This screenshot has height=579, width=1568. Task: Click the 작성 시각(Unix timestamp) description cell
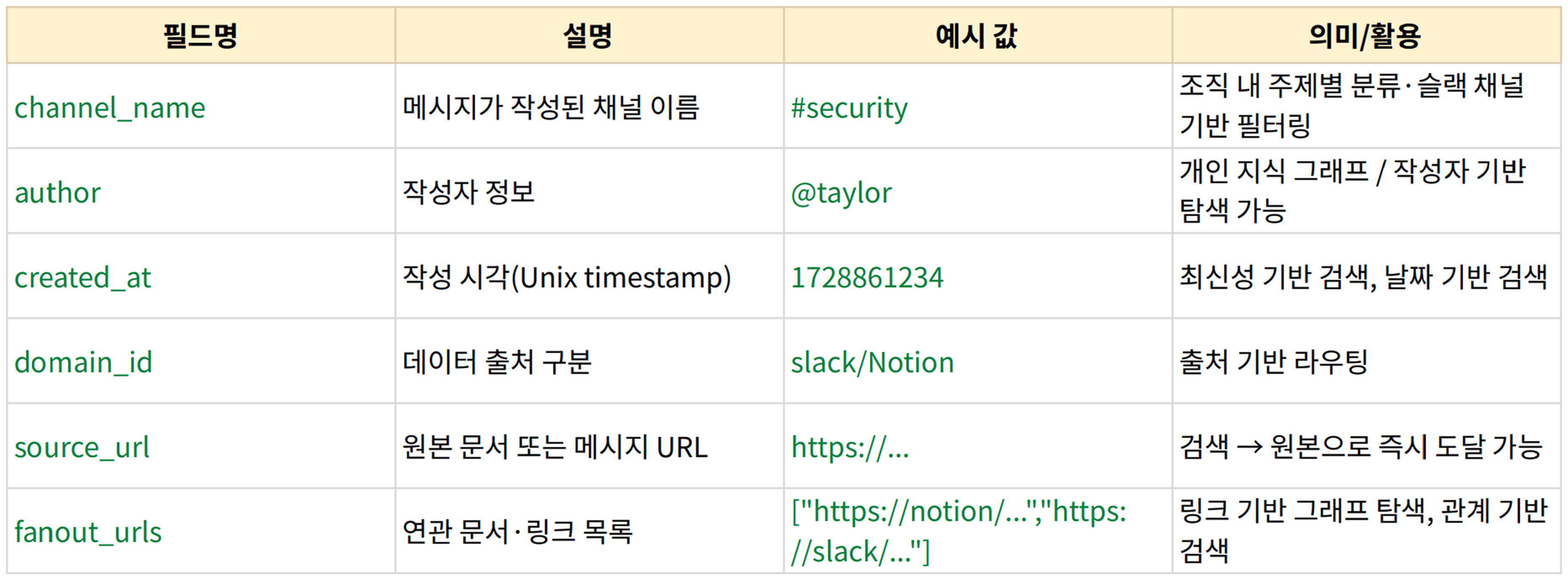[x=567, y=278]
